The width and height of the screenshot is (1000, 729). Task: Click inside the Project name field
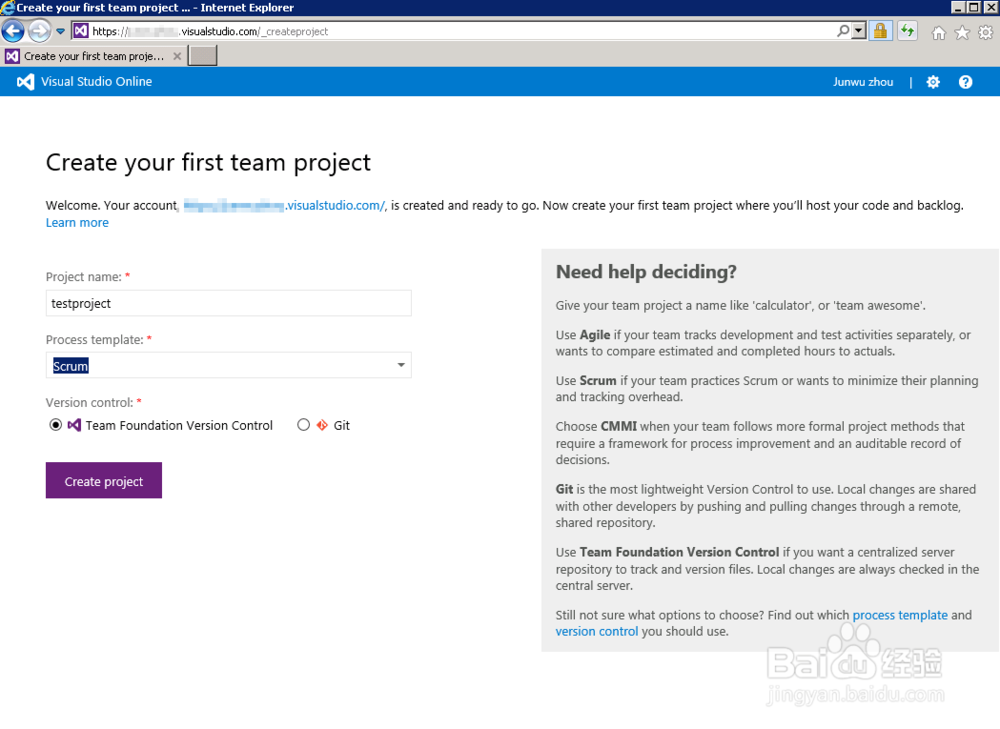click(x=228, y=303)
